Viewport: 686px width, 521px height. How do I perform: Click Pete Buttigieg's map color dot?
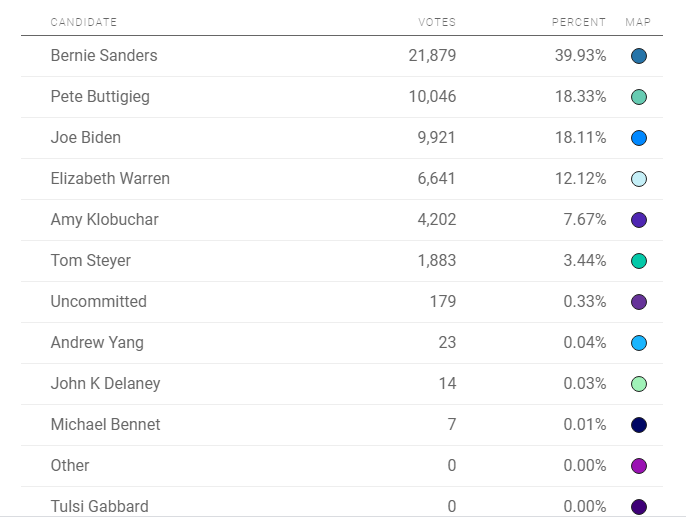[x=639, y=98]
